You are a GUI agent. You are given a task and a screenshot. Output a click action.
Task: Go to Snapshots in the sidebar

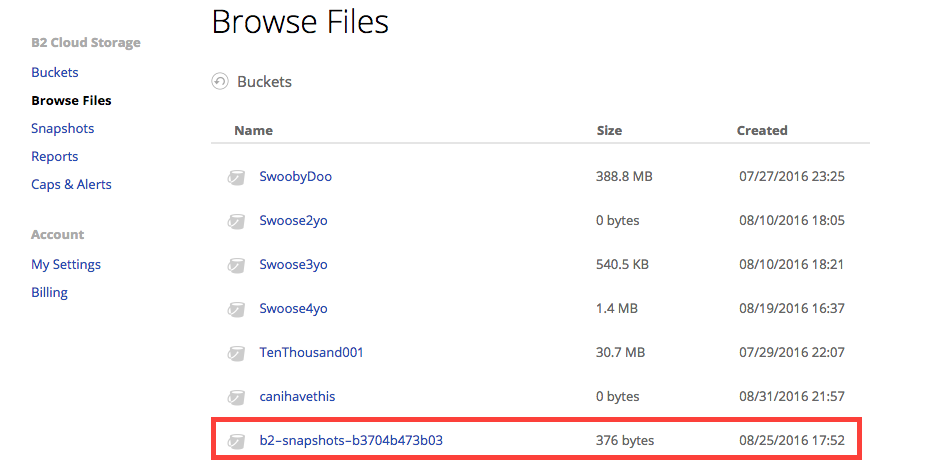click(63, 128)
